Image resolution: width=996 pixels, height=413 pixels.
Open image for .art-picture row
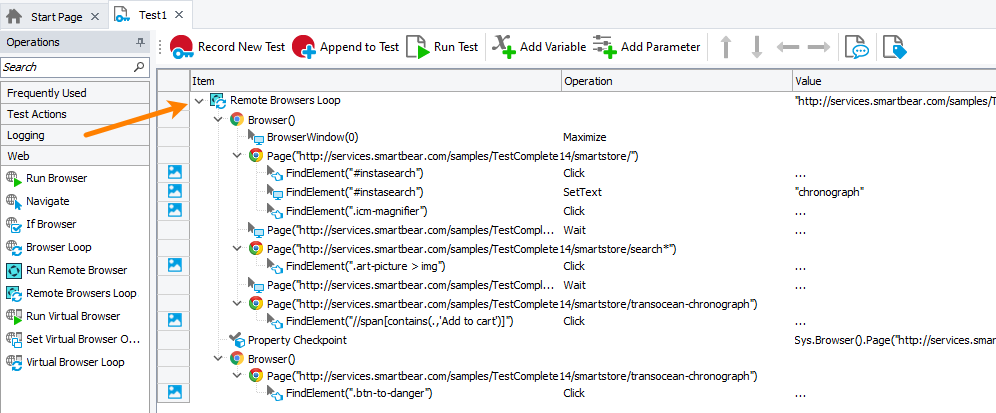(174, 264)
